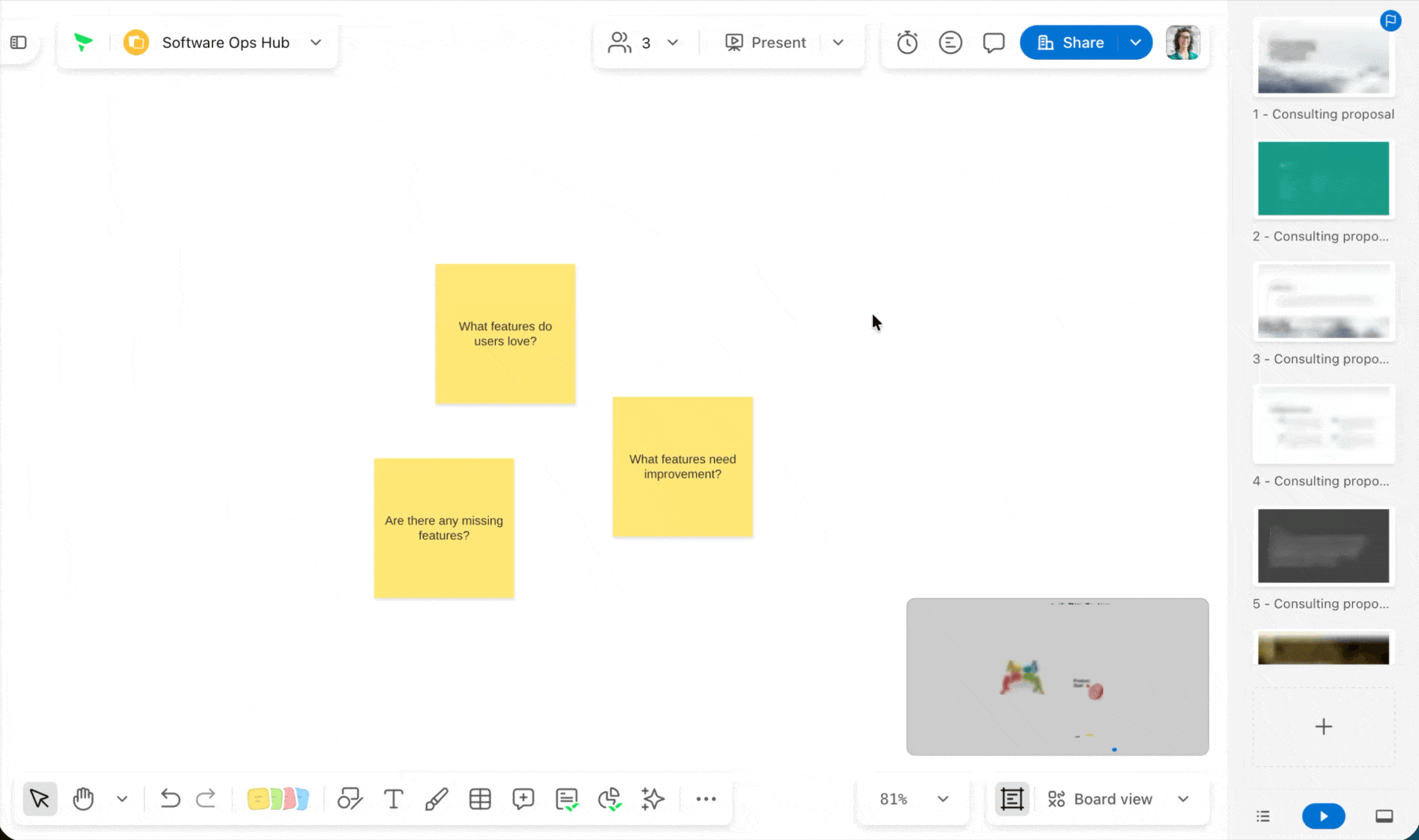This screenshot has height=840, width=1419.
Task: Insert a table with the grid tool
Action: [480, 799]
